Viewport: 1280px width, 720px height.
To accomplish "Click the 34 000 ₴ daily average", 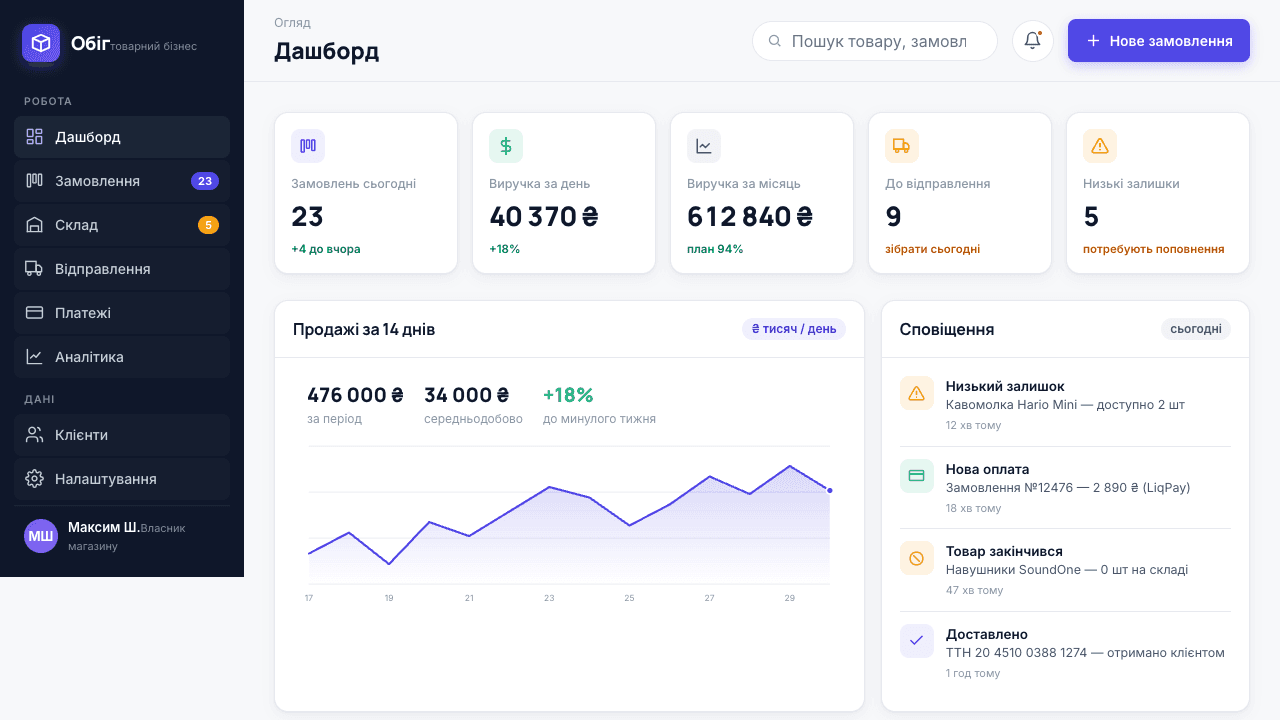I will (467, 395).
